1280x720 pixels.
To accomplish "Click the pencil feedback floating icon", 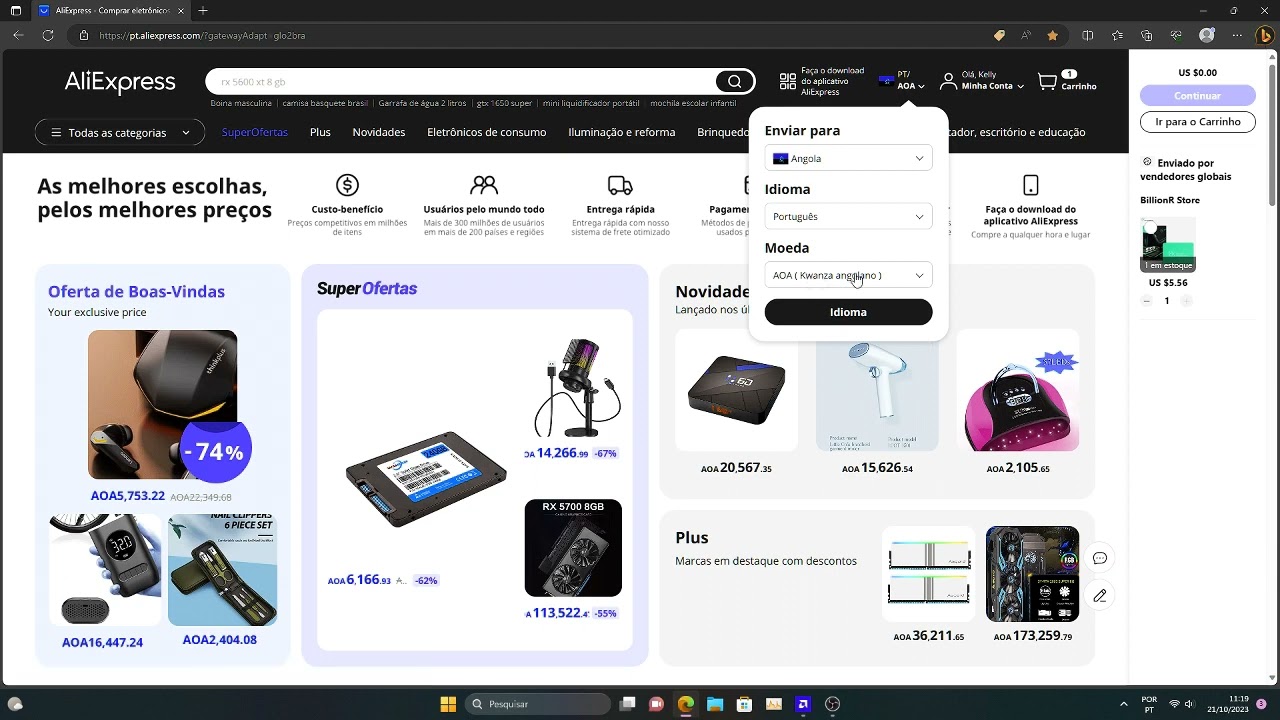I will 1100,595.
